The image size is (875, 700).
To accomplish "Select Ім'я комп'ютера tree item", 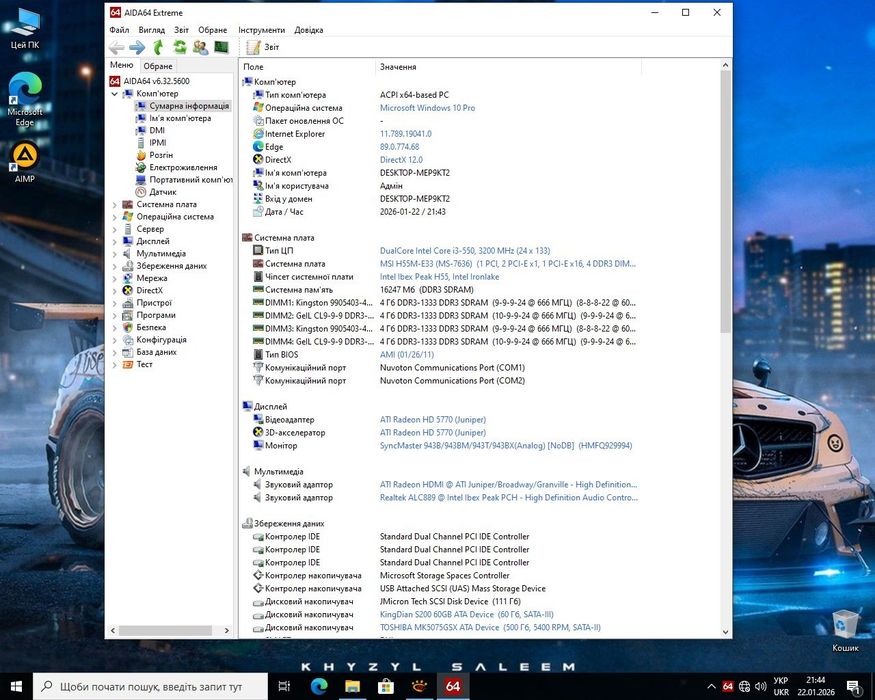I will point(180,118).
